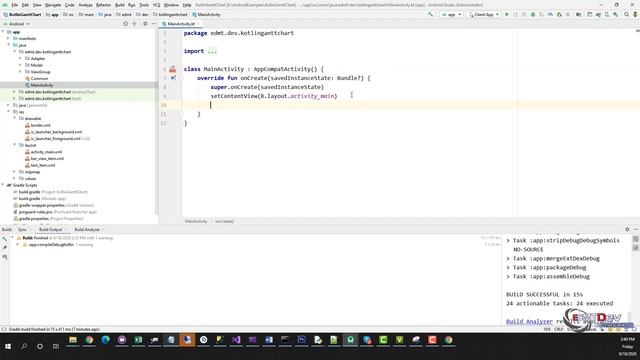The width and height of the screenshot is (640, 360).
Task: Run the app with the green play button
Action: [x=507, y=14]
